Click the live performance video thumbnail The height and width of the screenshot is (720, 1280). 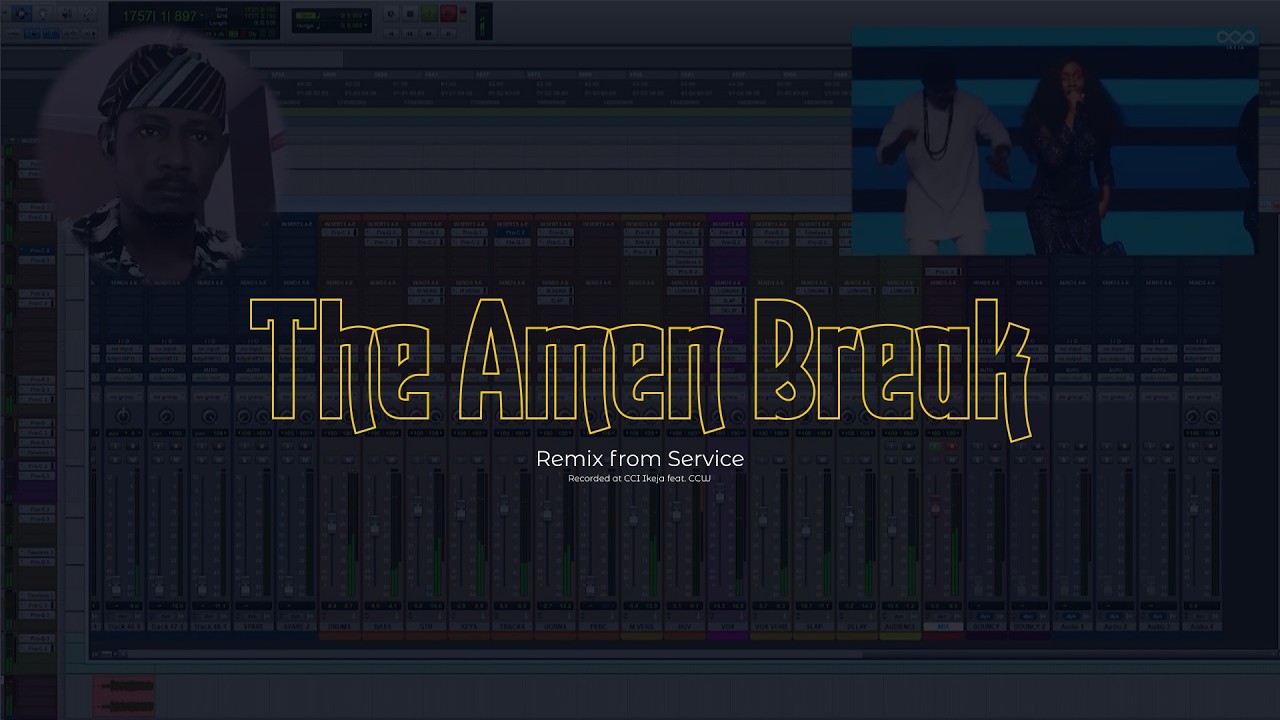1054,140
